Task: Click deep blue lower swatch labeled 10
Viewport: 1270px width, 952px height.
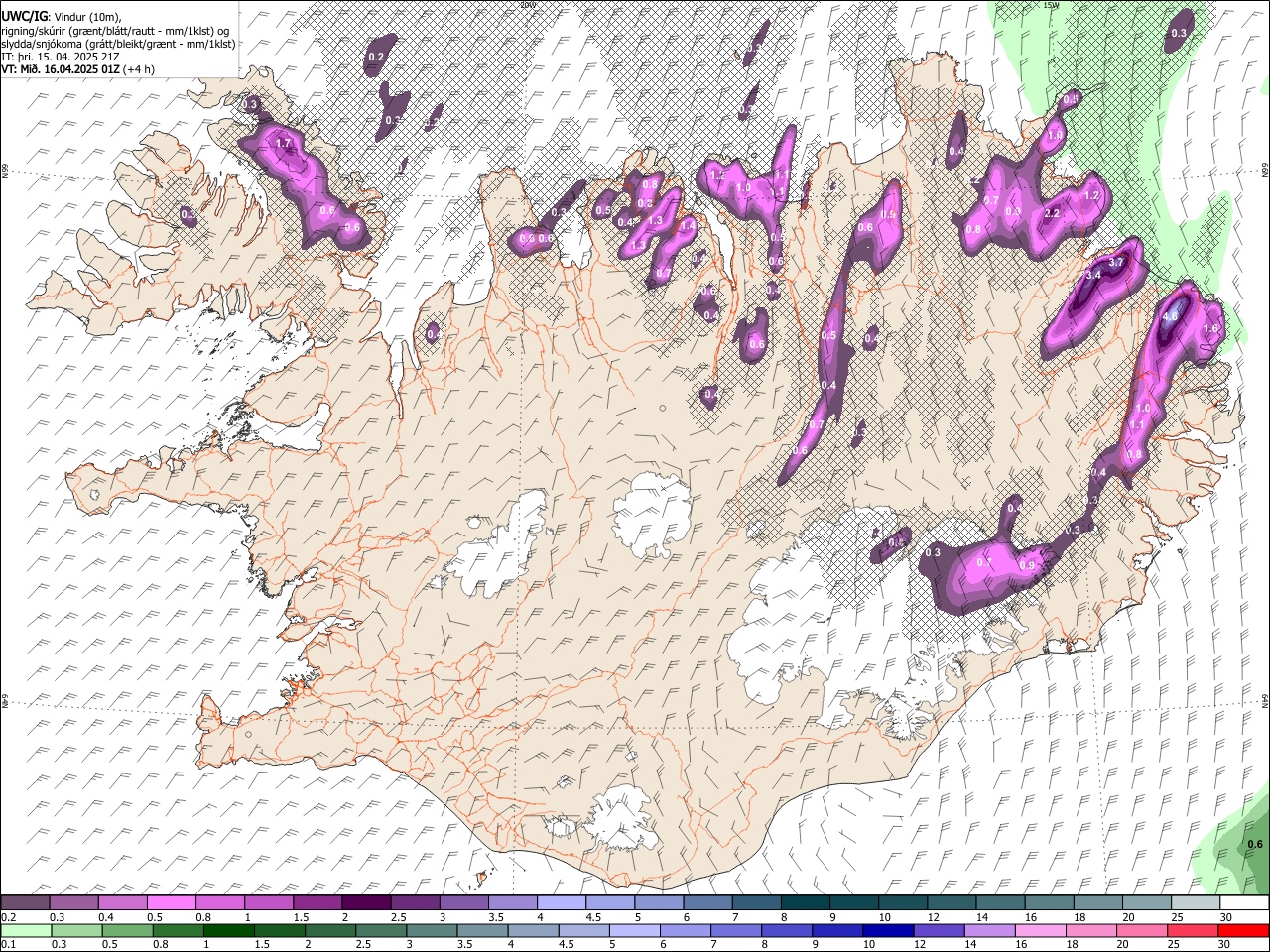Action: tap(888, 930)
